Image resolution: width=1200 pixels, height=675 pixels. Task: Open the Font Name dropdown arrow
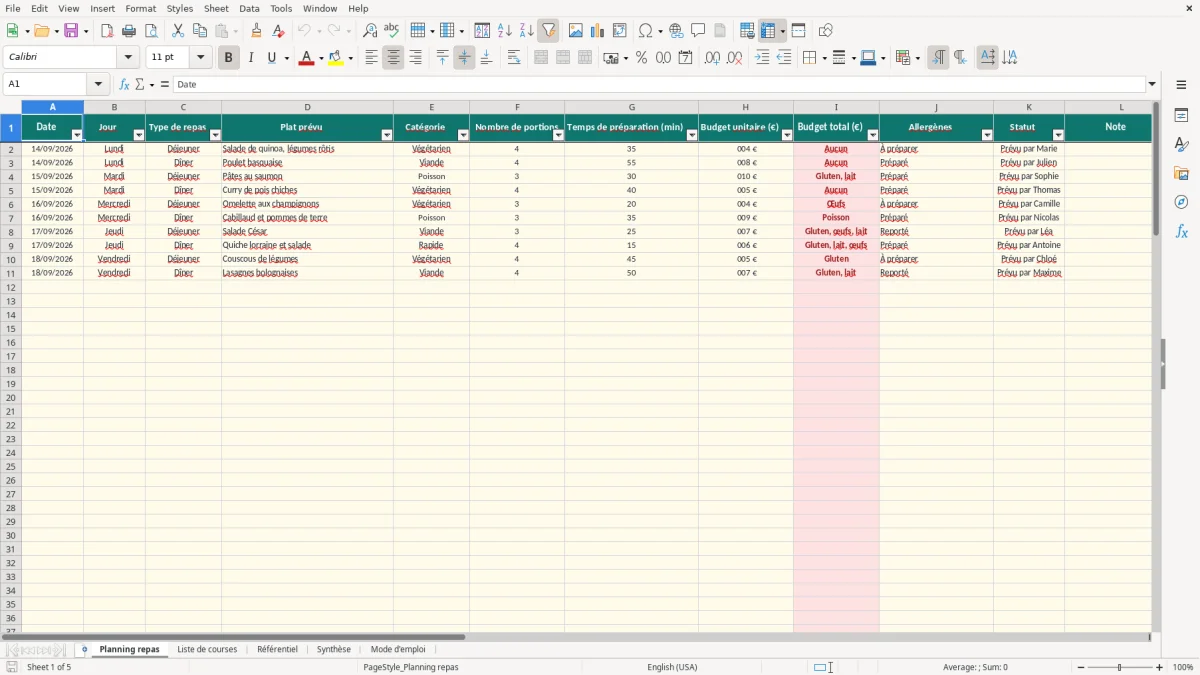128,58
